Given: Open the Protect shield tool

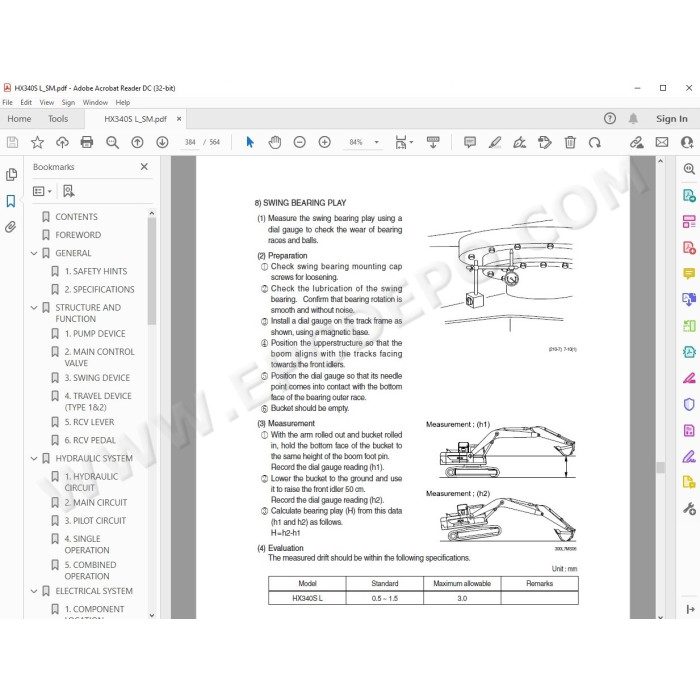Looking at the screenshot, I should [689, 404].
